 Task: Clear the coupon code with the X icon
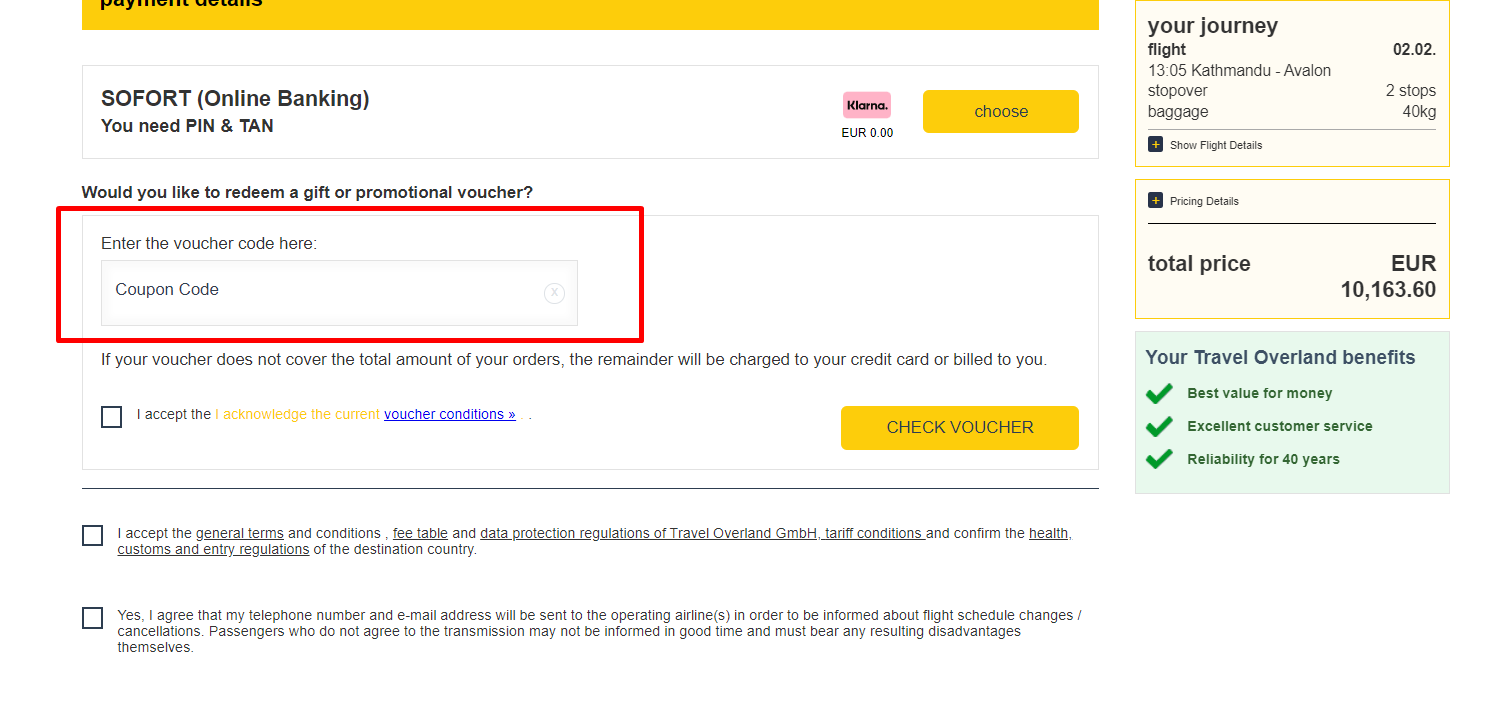[554, 293]
